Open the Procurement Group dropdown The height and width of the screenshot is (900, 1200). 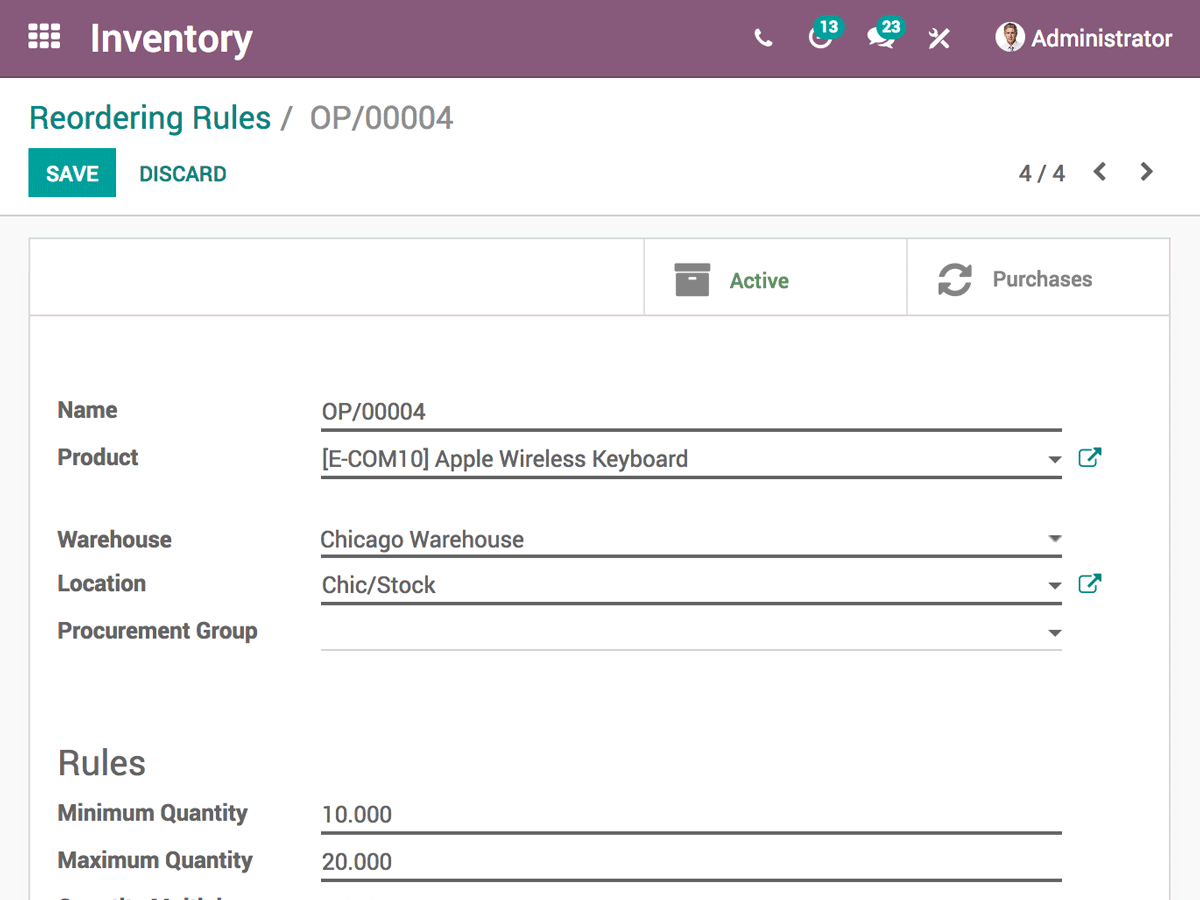pyautogui.click(x=690, y=632)
